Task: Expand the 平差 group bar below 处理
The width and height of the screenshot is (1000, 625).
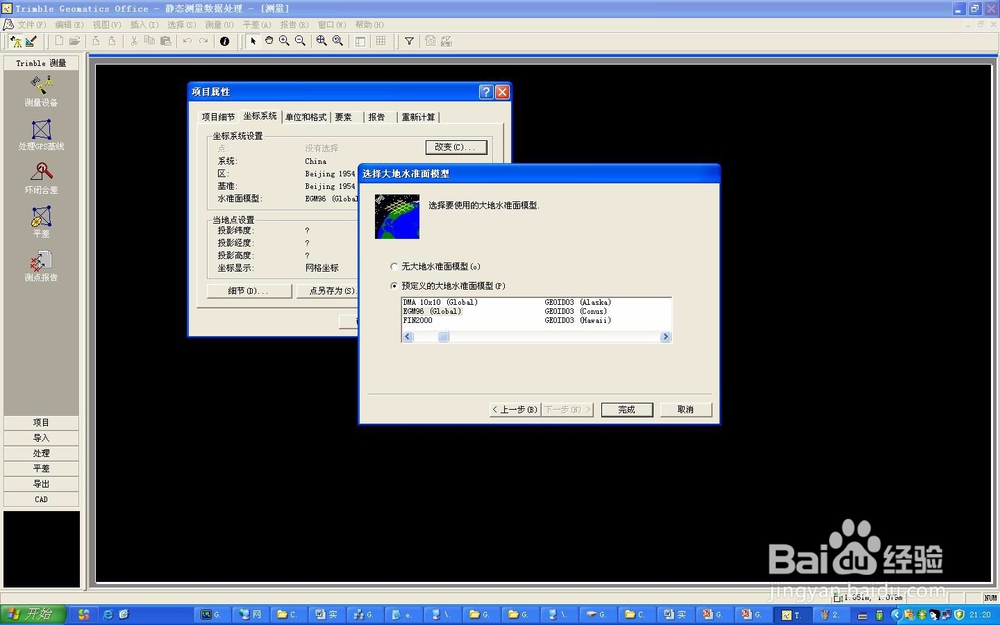Action: point(41,468)
